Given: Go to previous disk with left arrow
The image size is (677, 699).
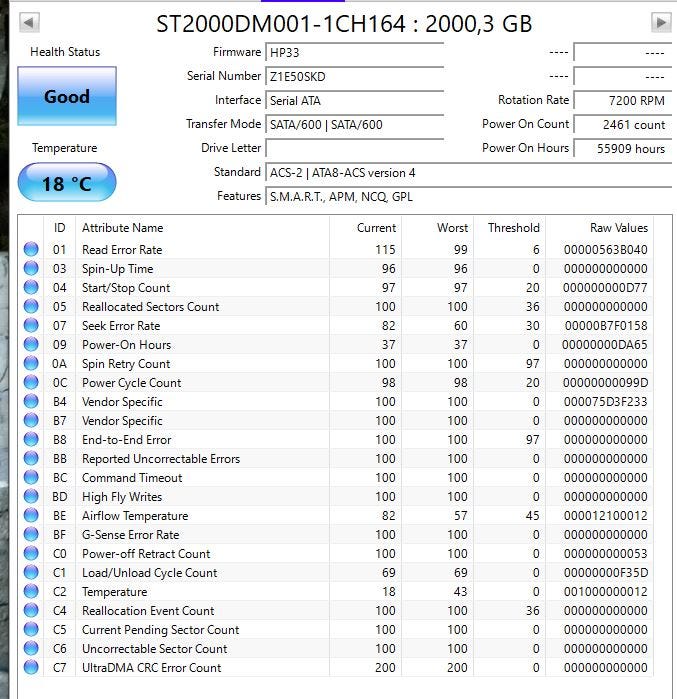Looking at the screenshot, I should [x=29, y=22].
